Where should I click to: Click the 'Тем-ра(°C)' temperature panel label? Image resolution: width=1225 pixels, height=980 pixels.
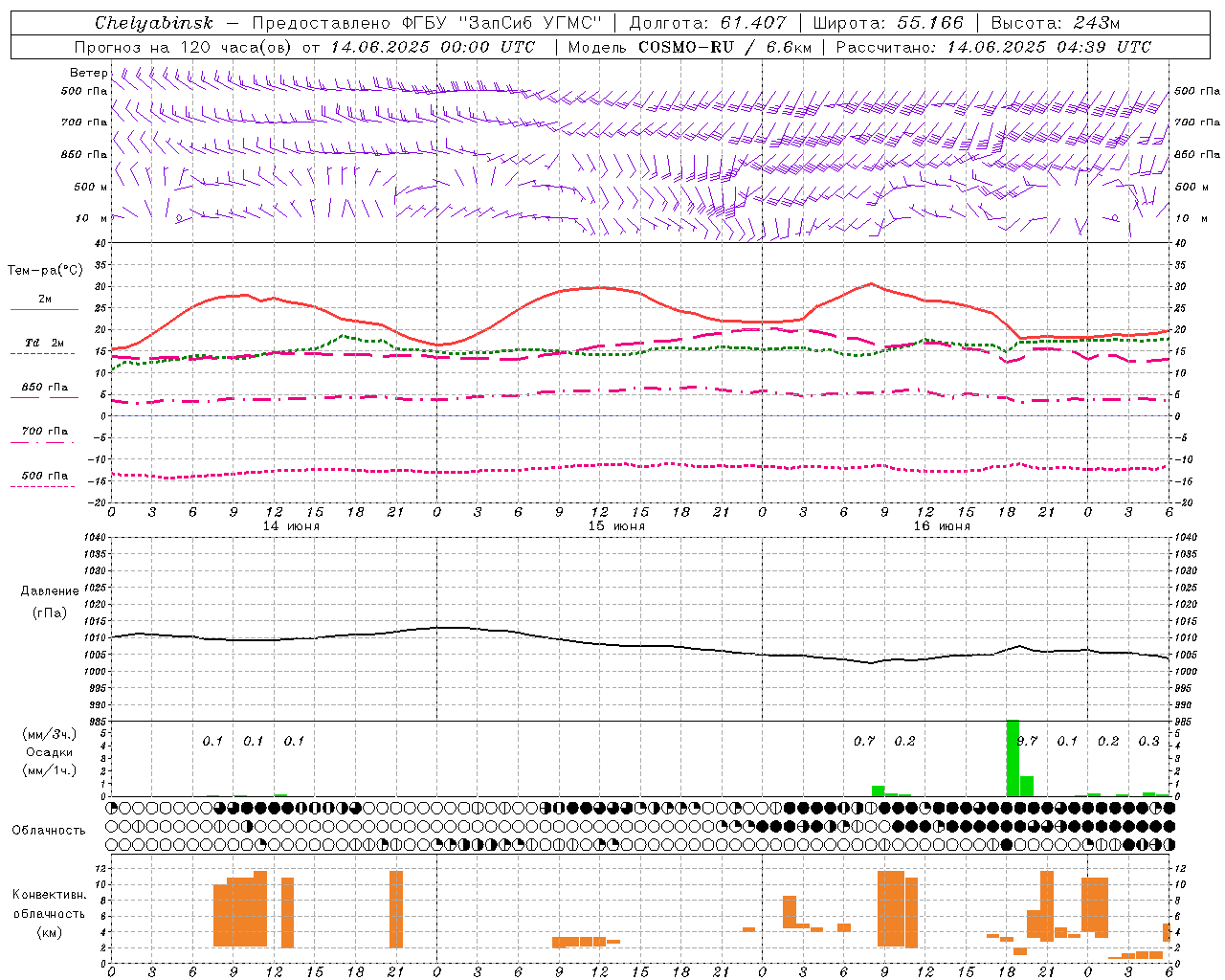coord(45,271)
